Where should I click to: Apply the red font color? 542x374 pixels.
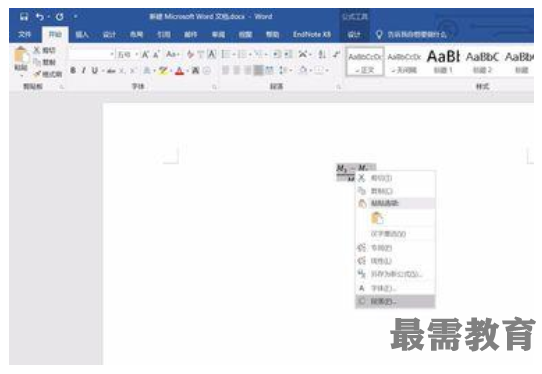point(179,71)
